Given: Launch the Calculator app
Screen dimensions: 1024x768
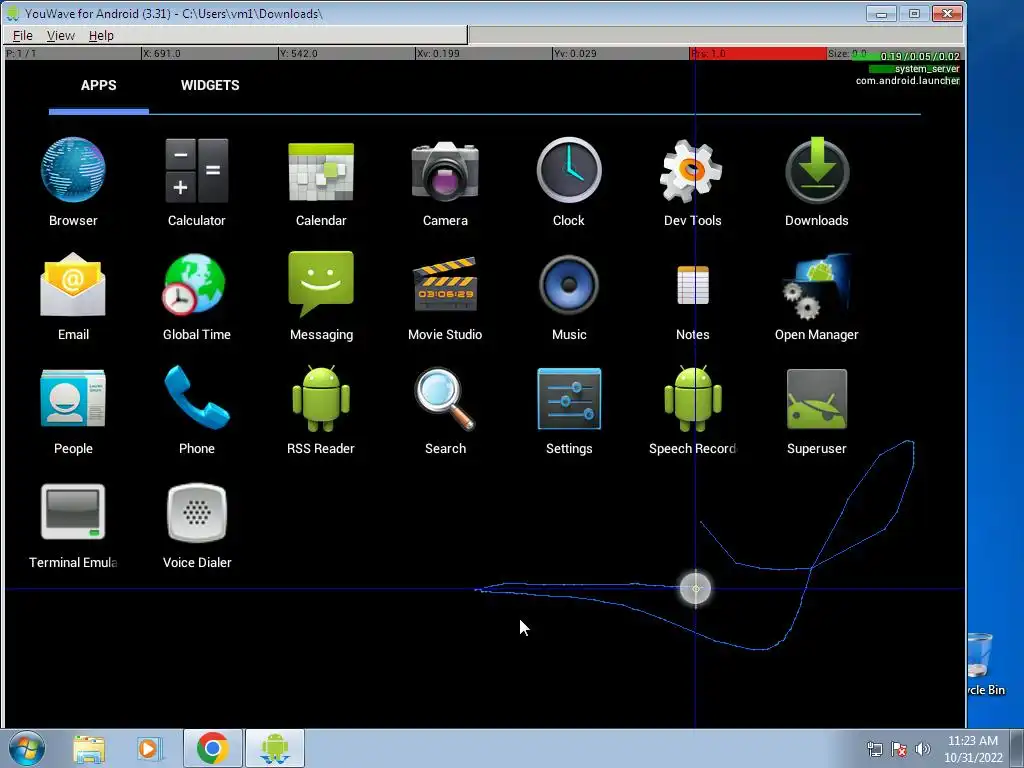Looking at the screenshot, I should tap(197, 182).
